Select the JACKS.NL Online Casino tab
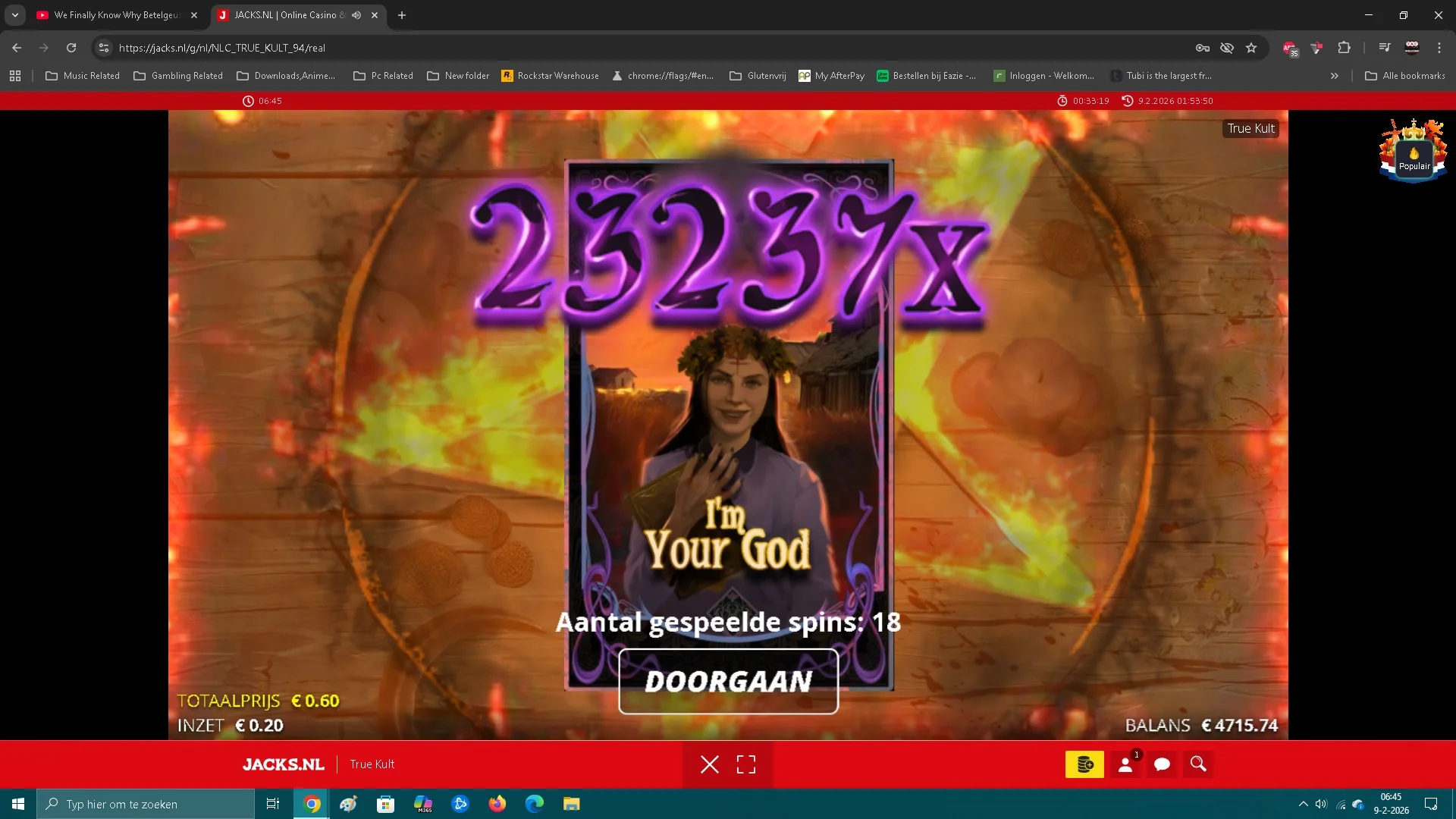1456x819 pixels. pos(288,15)
